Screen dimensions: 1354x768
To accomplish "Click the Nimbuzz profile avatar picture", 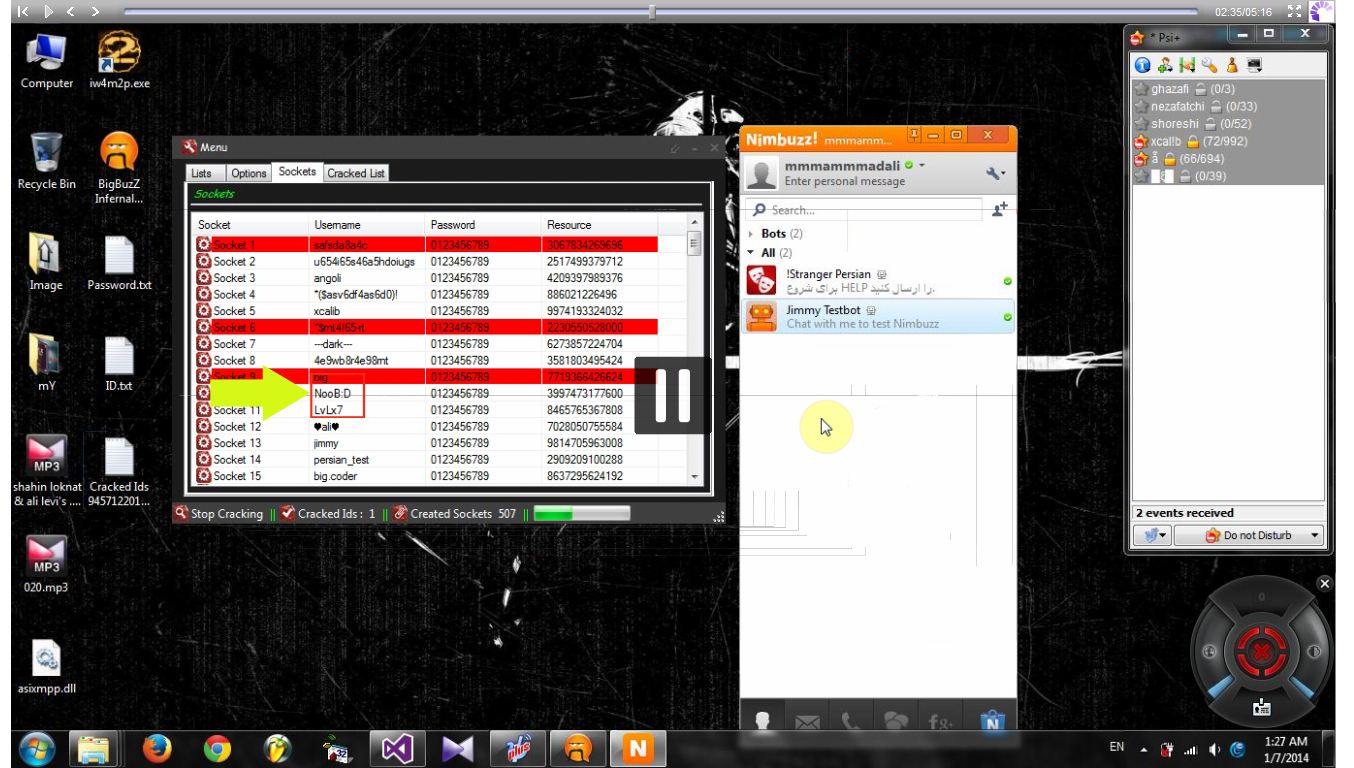I will [762, 174].
